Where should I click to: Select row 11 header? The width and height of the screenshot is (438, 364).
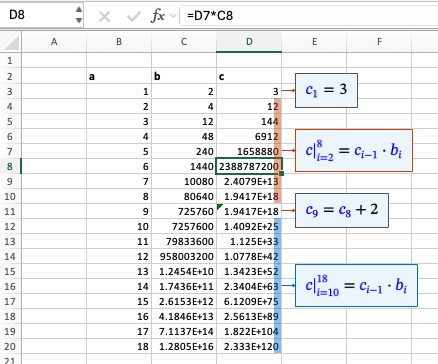point(10,211)
